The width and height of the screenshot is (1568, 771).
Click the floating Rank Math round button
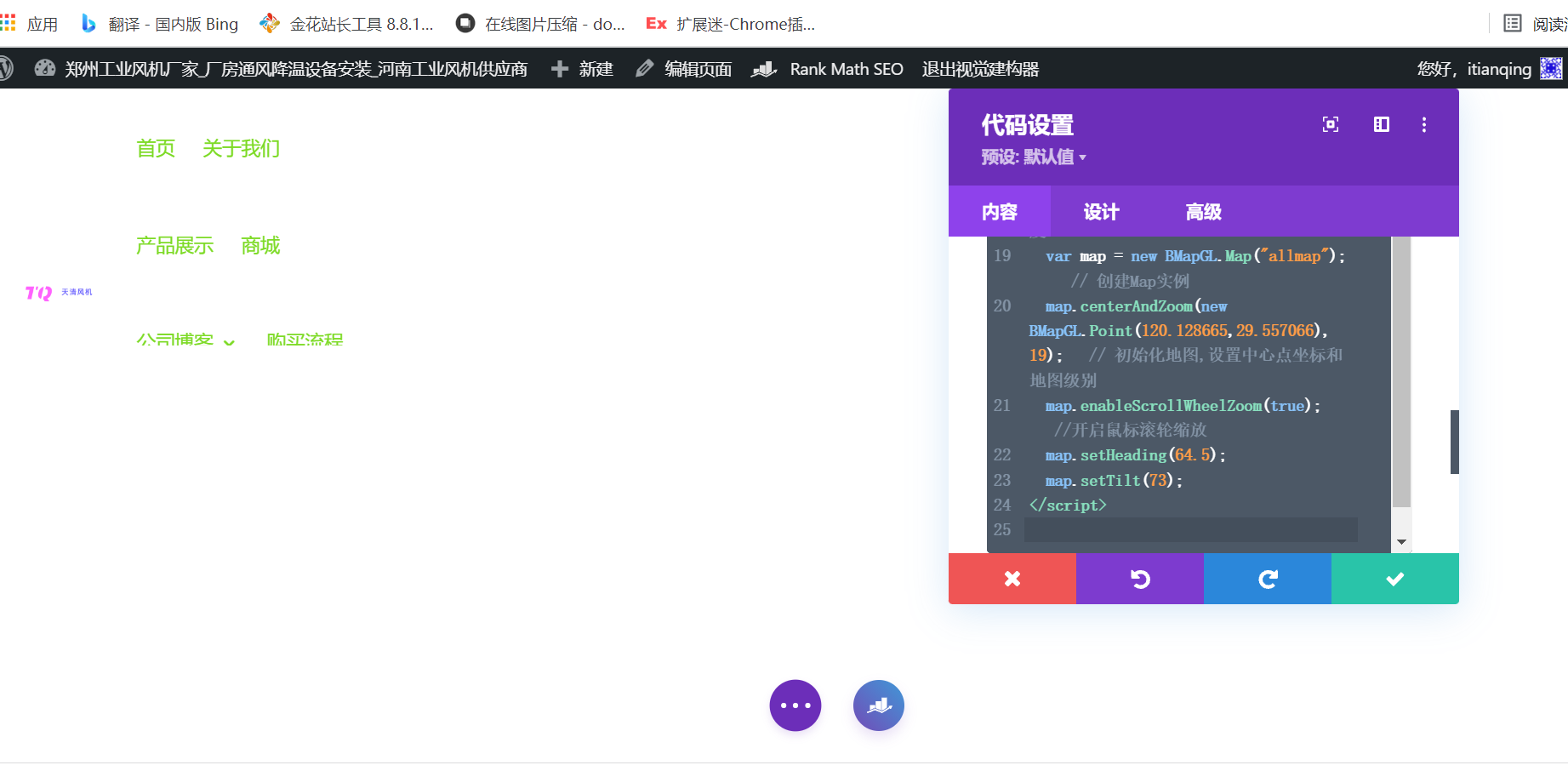[879, 705]
